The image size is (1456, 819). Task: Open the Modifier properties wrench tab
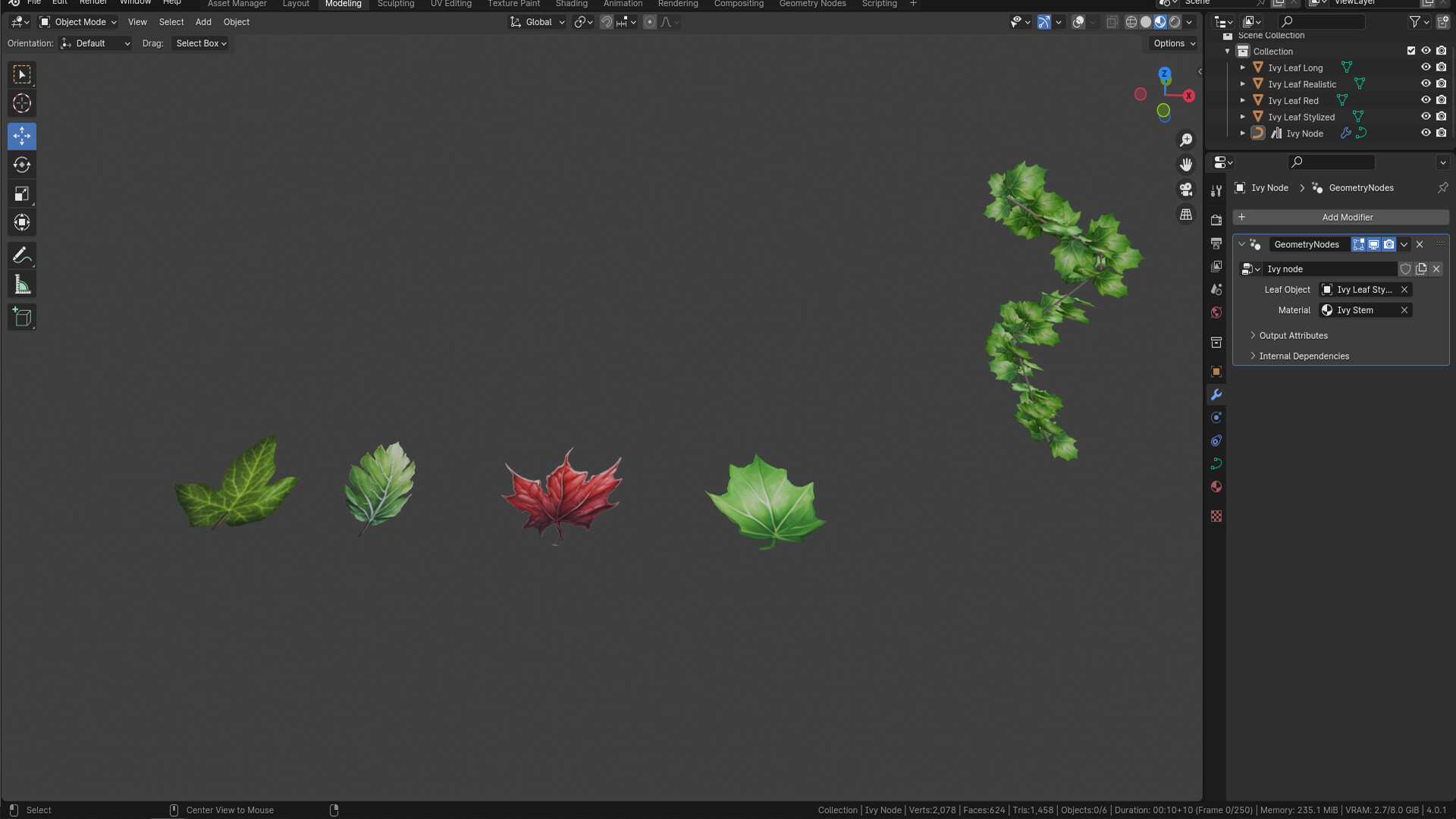coord(1216,394)
